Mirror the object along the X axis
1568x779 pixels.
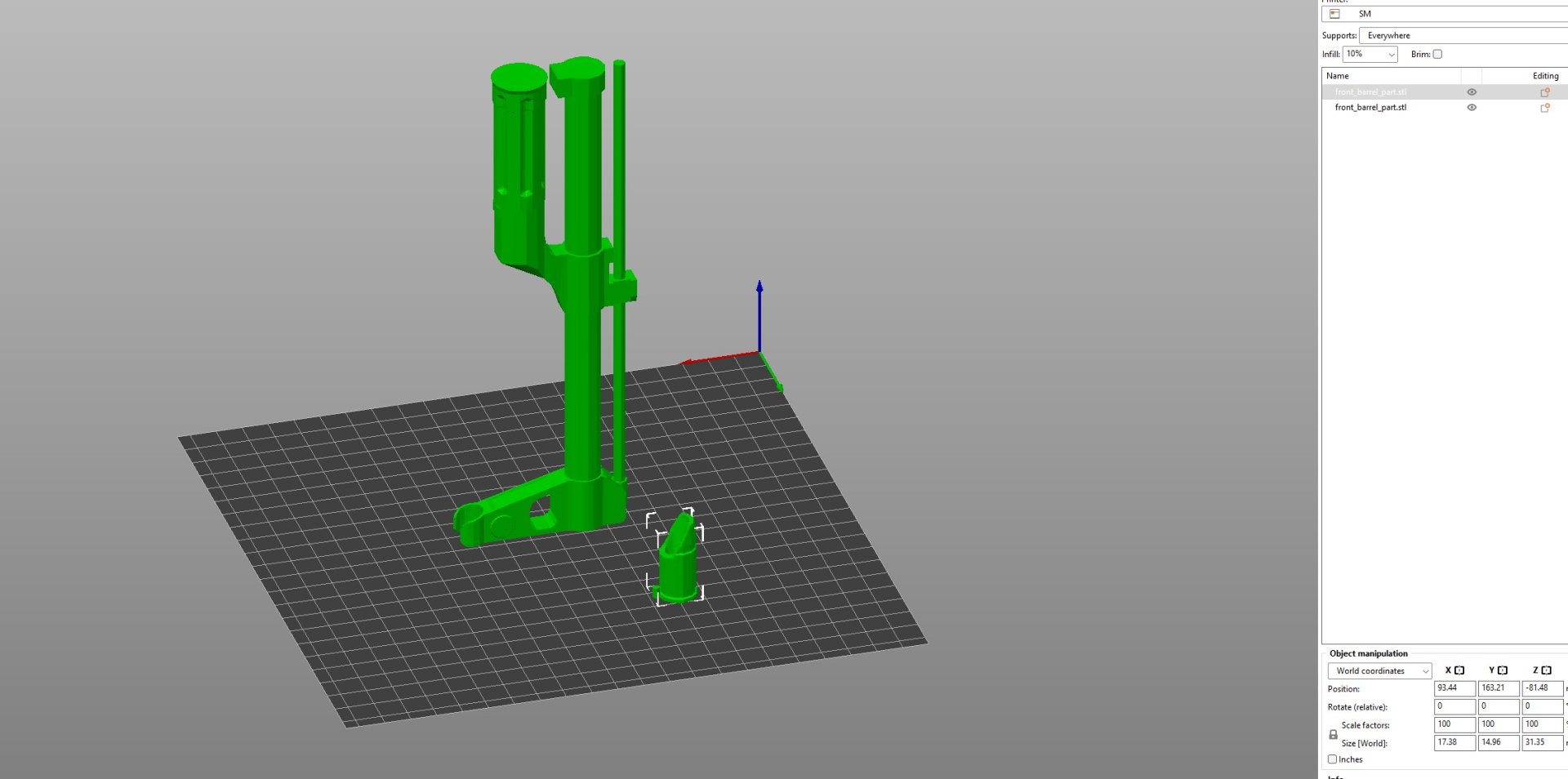point(1459,670)
